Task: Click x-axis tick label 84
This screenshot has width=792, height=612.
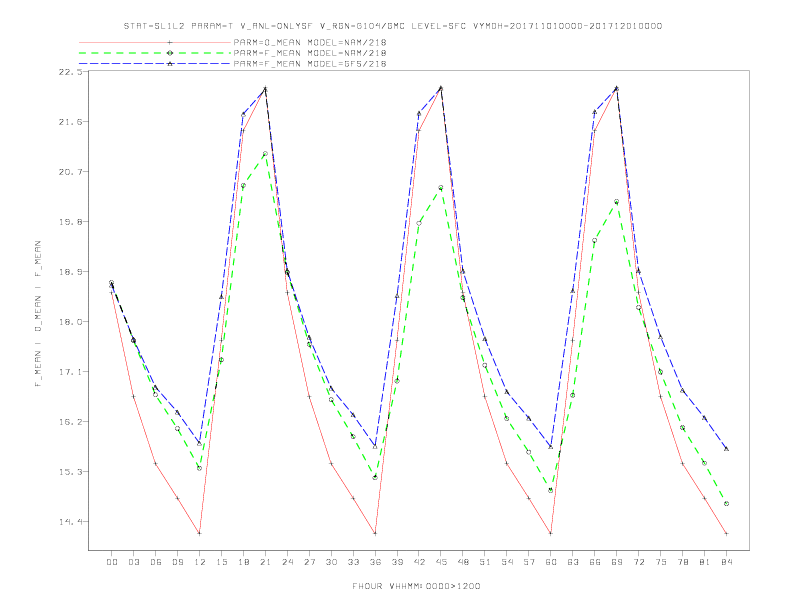Action: coord(727,562)
